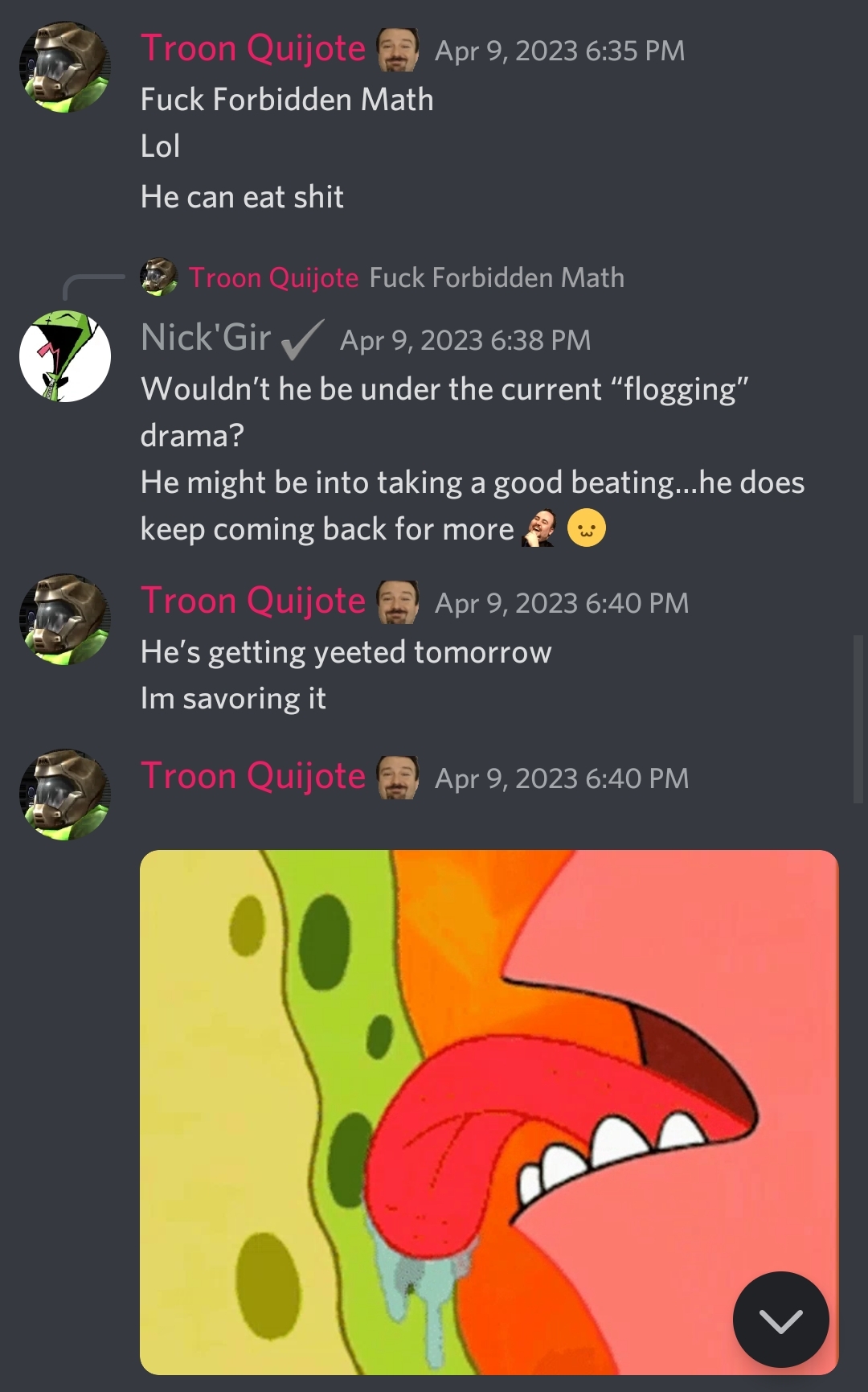
Task: Tap the thinking man custom emoji
Action: [539, 528]
